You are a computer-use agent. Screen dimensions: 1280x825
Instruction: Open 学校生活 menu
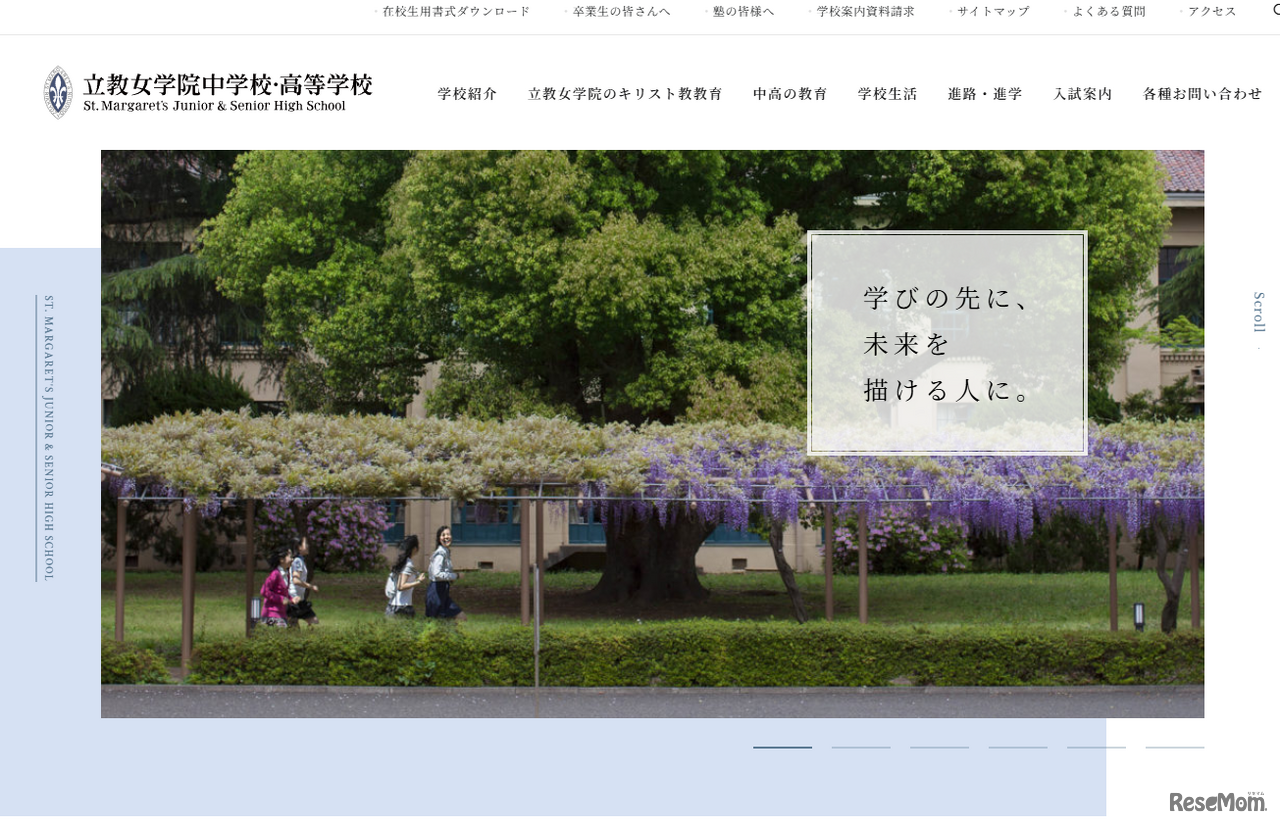[x=887, y=94]
